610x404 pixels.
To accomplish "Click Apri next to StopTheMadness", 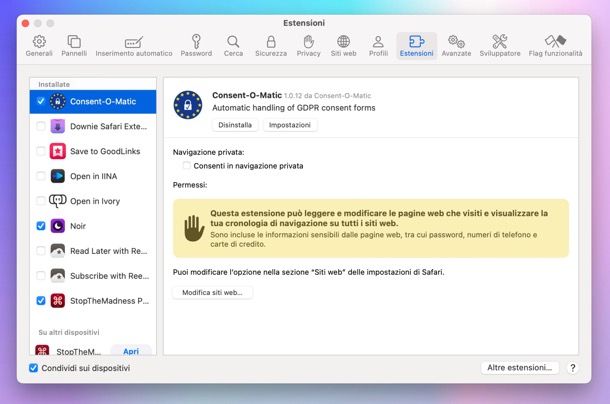I will point(131,351).
